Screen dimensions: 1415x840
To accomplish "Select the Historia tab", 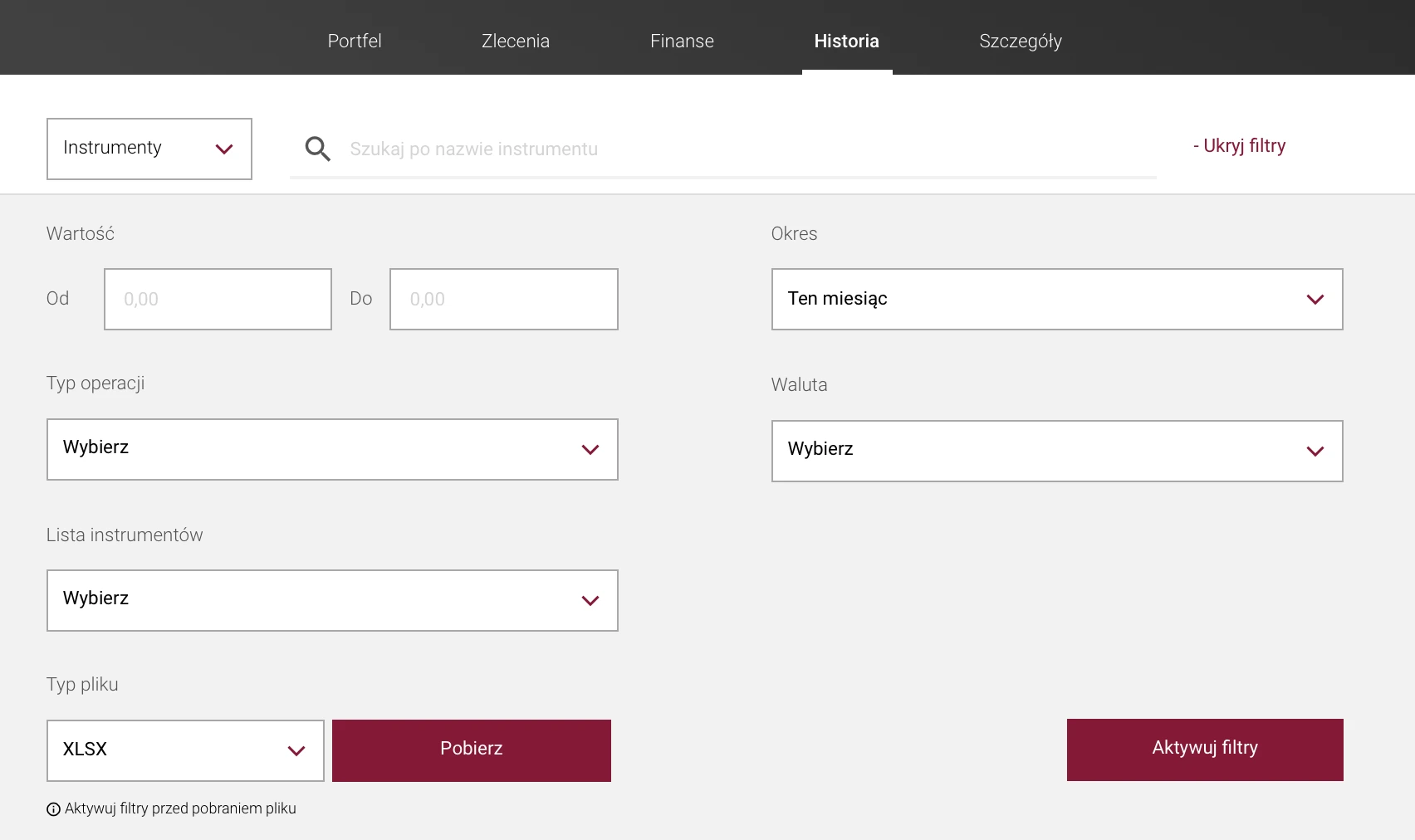I will (846, 41).
